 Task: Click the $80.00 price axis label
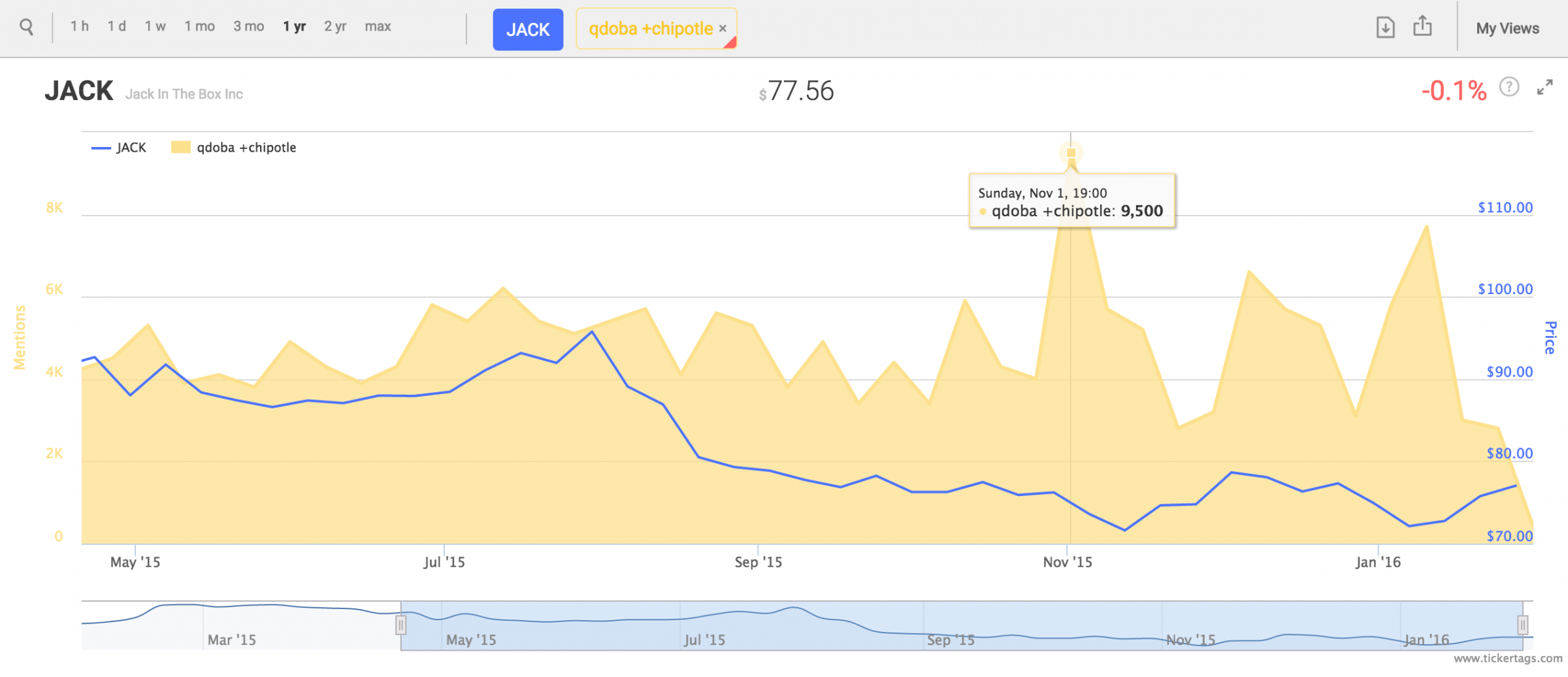click(x=1509, y=454)
